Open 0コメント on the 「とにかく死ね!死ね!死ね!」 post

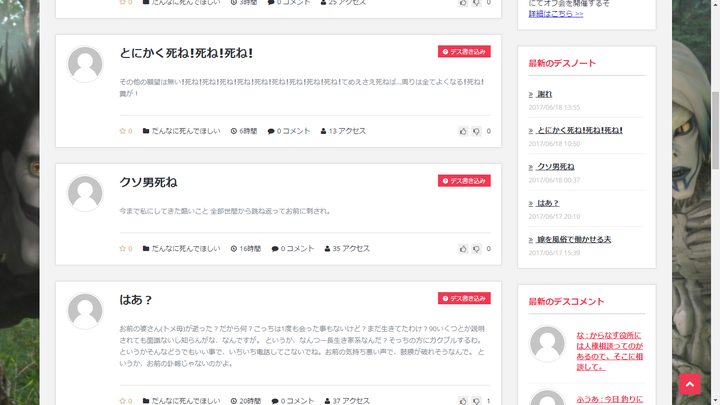pos(294,131)
